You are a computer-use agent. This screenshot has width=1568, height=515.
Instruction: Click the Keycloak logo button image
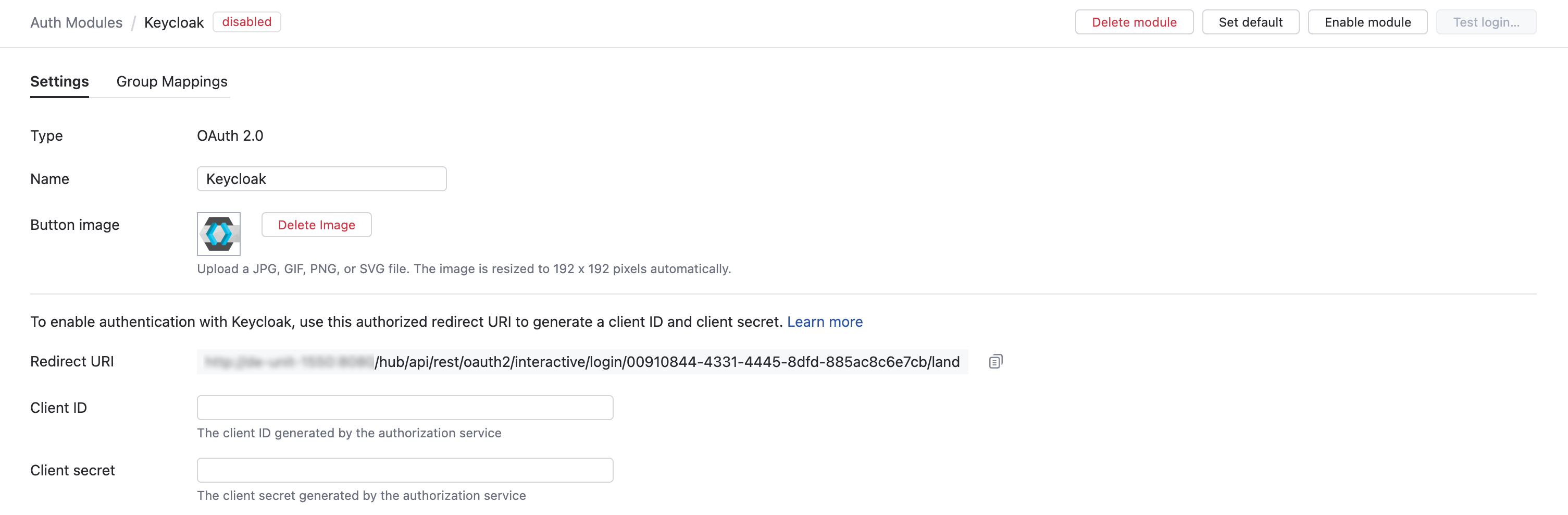(x=218, y=234)
